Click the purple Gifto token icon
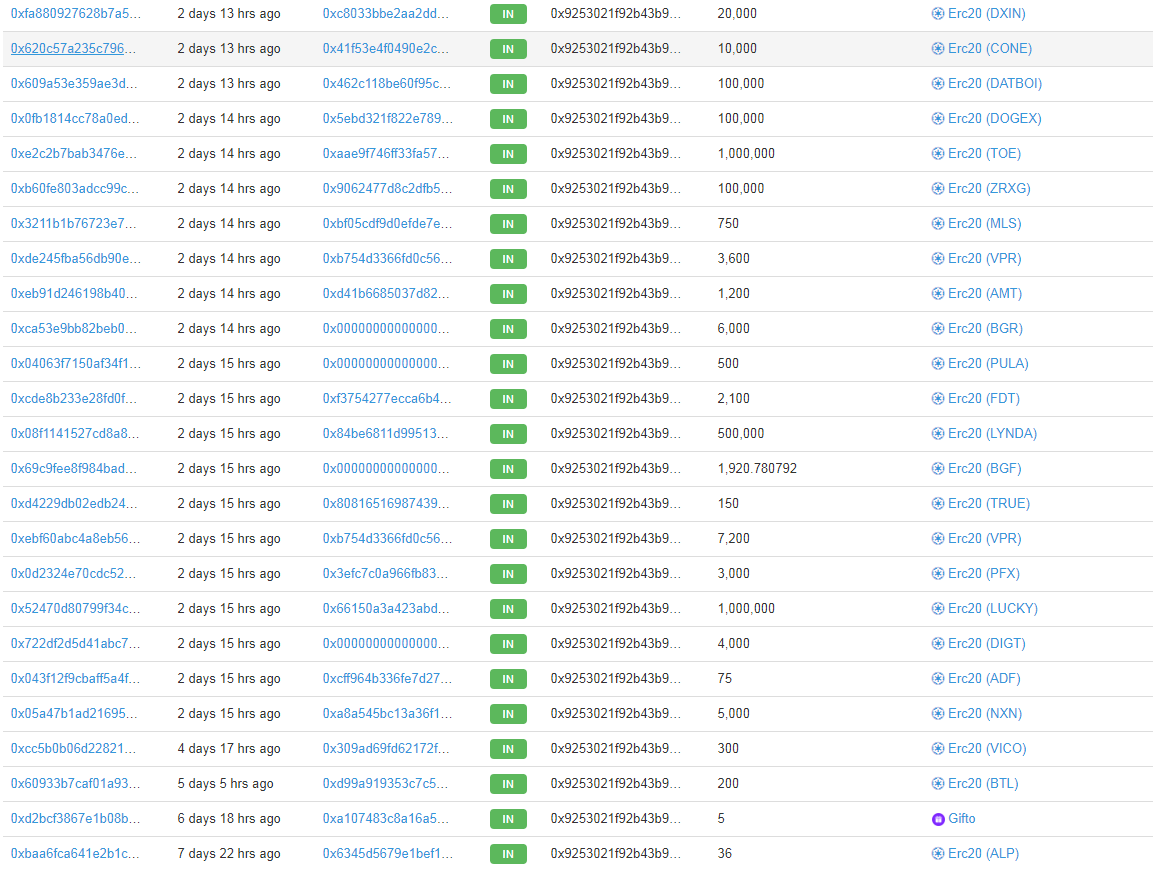The height and width of the screenshot is (875, 1154). [x=938, y=819]
